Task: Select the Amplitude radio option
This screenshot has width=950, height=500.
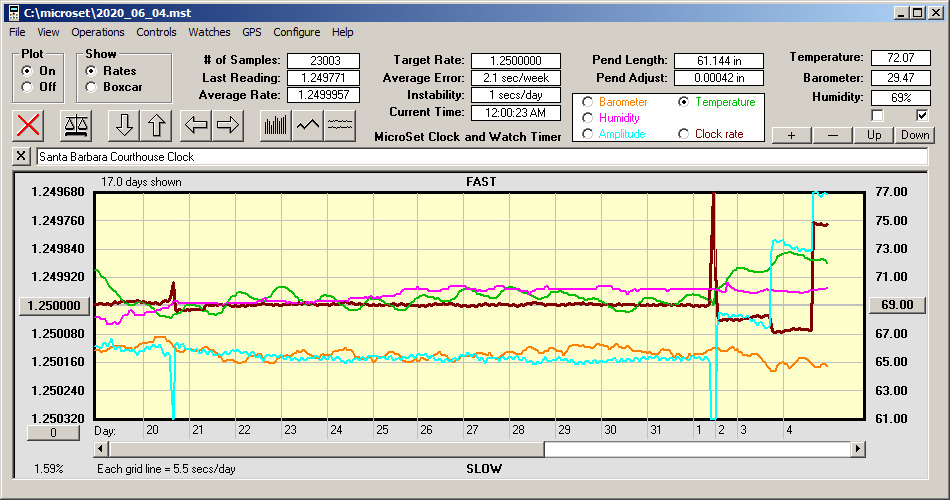Action: click(x=587, y=134)
